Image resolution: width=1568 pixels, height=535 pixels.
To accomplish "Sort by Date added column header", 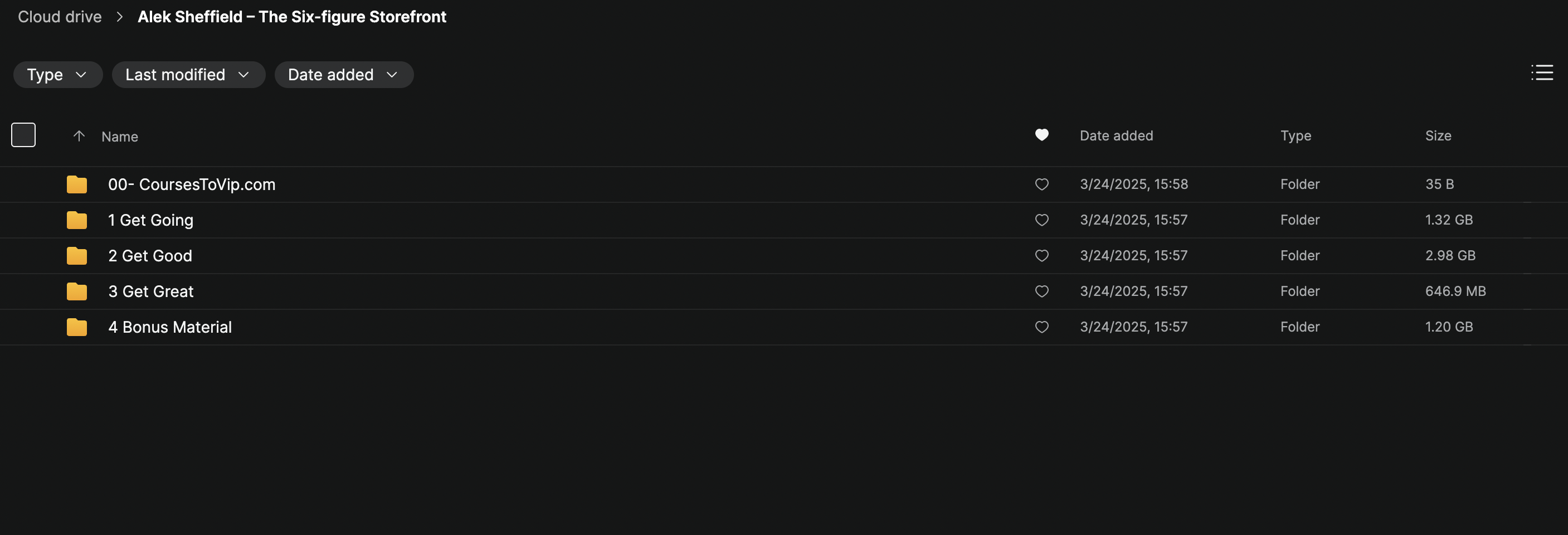I will click(1116, 136).
